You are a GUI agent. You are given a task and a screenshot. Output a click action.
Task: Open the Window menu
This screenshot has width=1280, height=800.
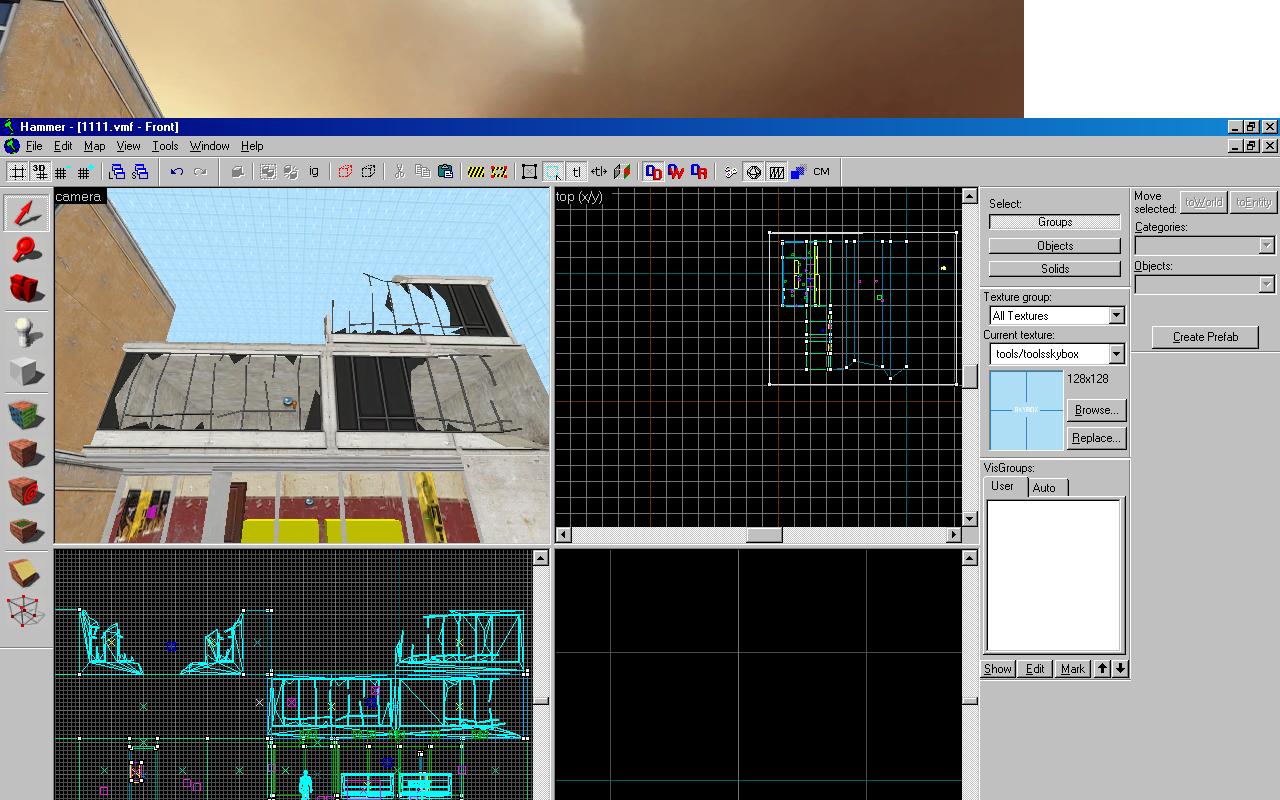pyautogui.click(x=210, y=146)
